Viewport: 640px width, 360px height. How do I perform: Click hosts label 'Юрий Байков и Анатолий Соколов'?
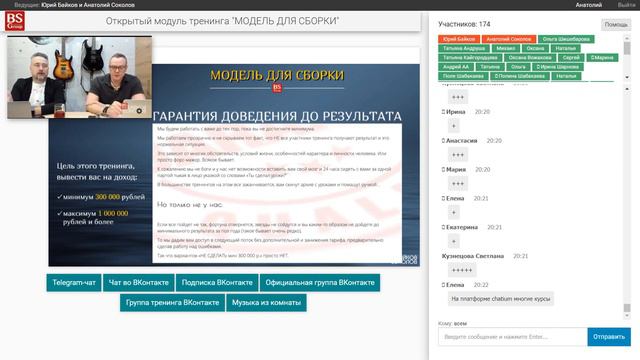pyautogui.click(x=88, y=5)
